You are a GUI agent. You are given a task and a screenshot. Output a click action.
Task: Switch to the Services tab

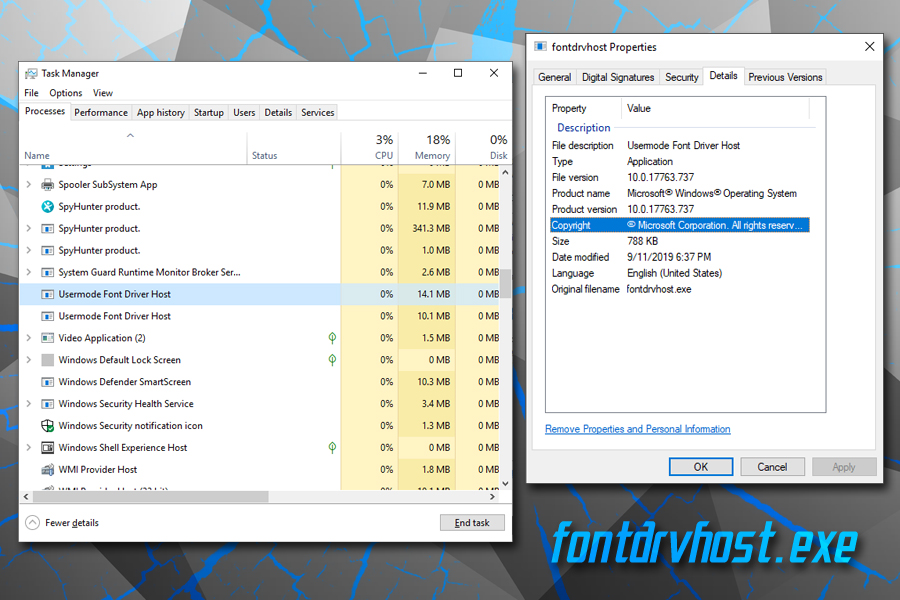(317, 113)
